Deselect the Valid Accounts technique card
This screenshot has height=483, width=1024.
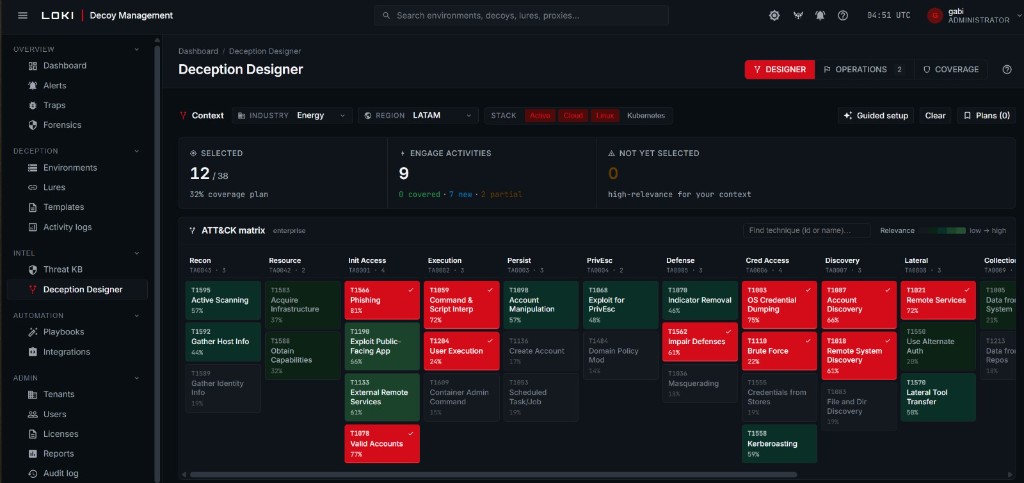pos(382,444)
